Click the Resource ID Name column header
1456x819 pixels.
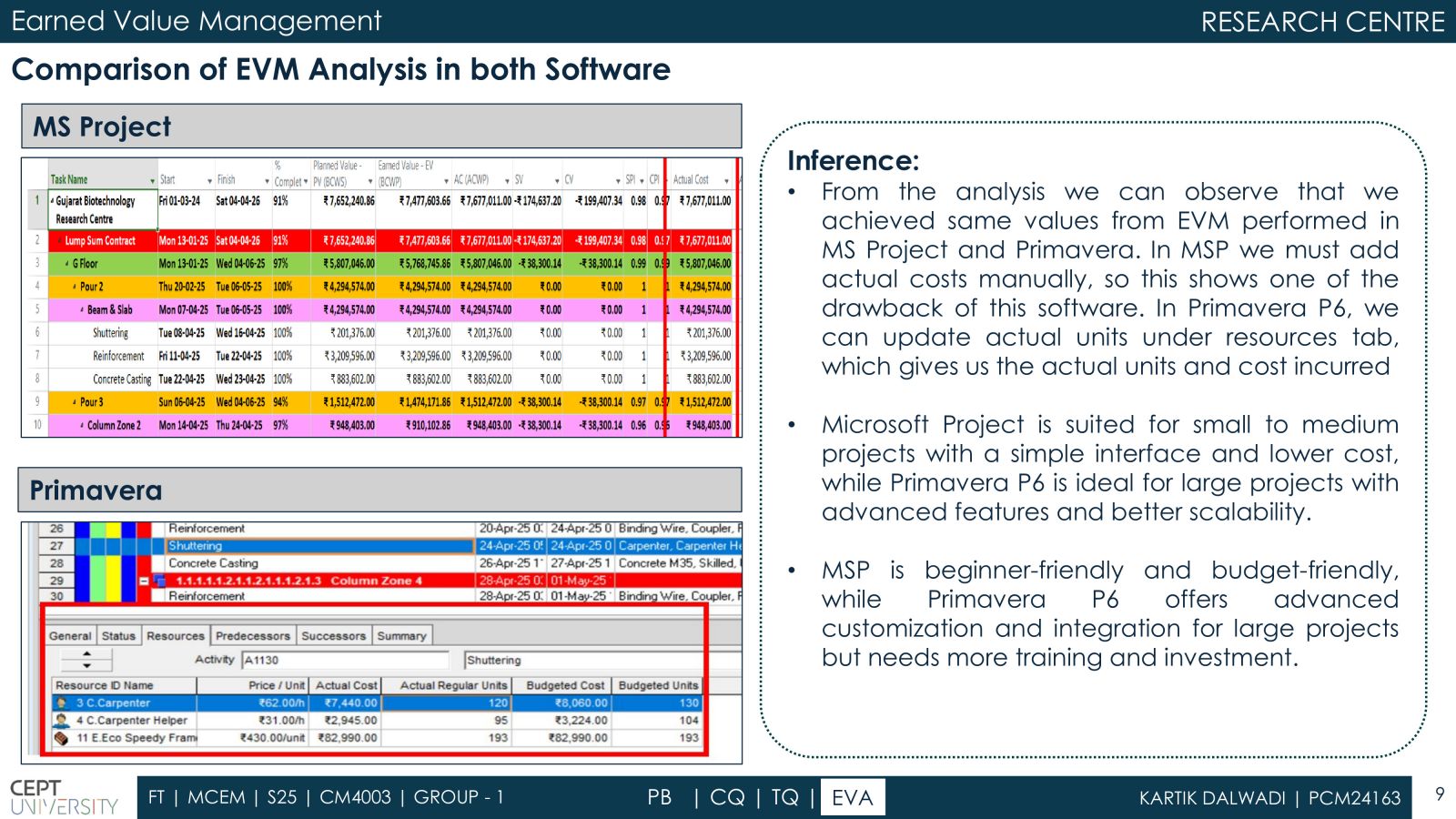[125, 685]
